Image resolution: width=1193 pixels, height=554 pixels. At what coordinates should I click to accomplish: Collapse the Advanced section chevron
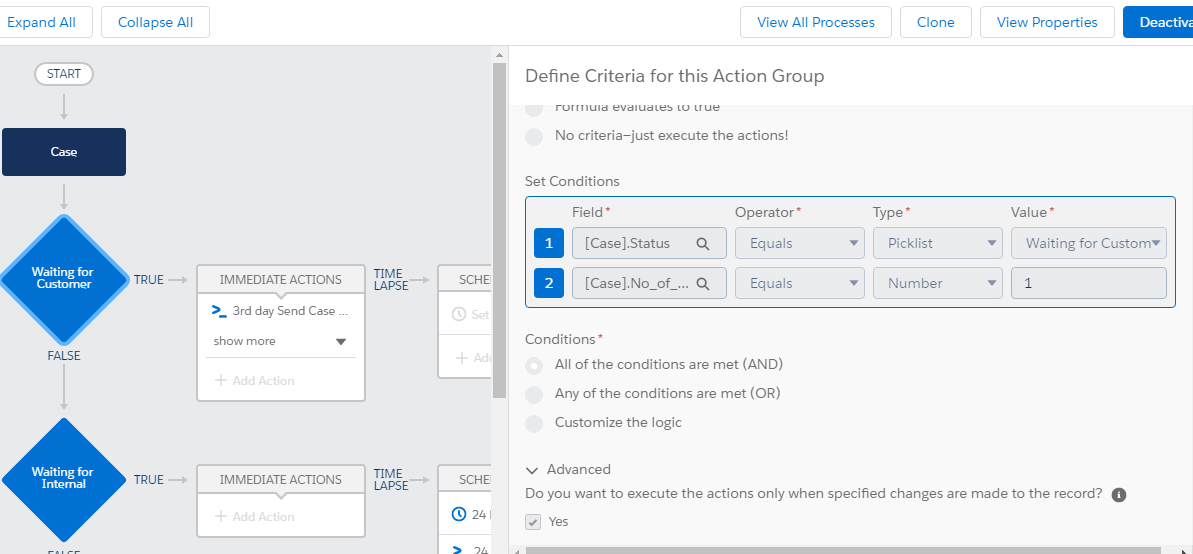(532, 470)
